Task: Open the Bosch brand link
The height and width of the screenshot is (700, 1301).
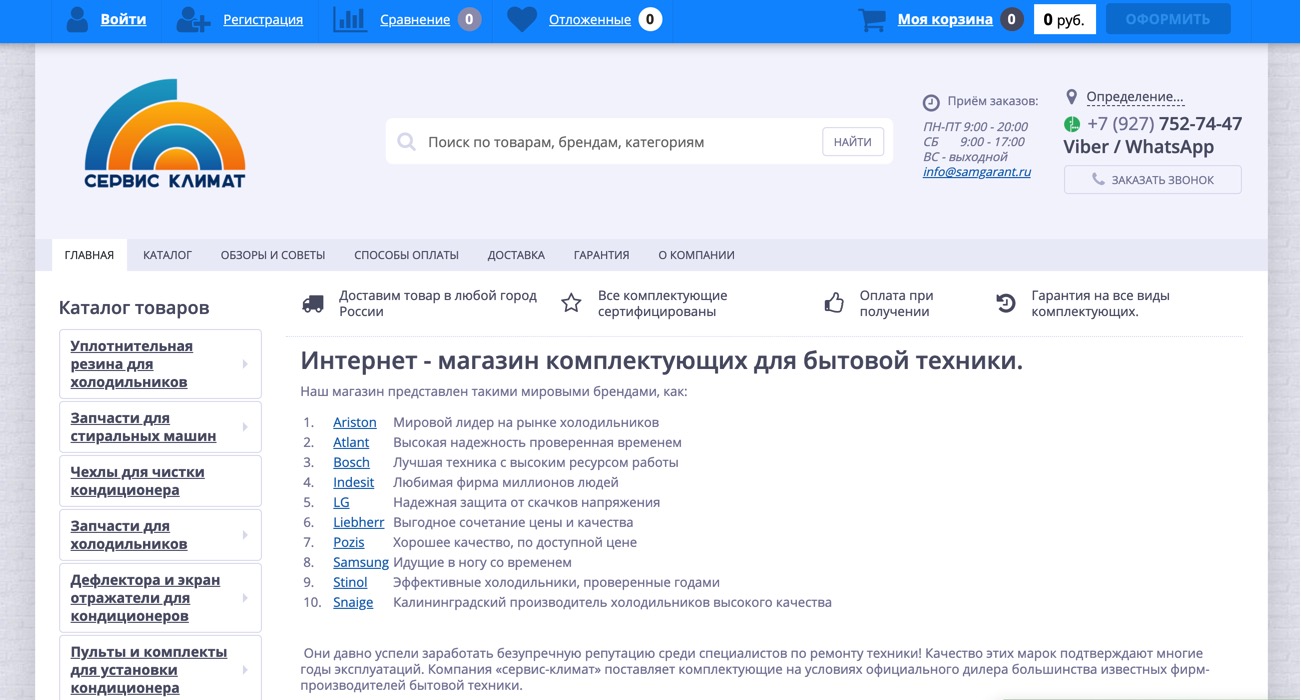Action: (x=351, y=462)
